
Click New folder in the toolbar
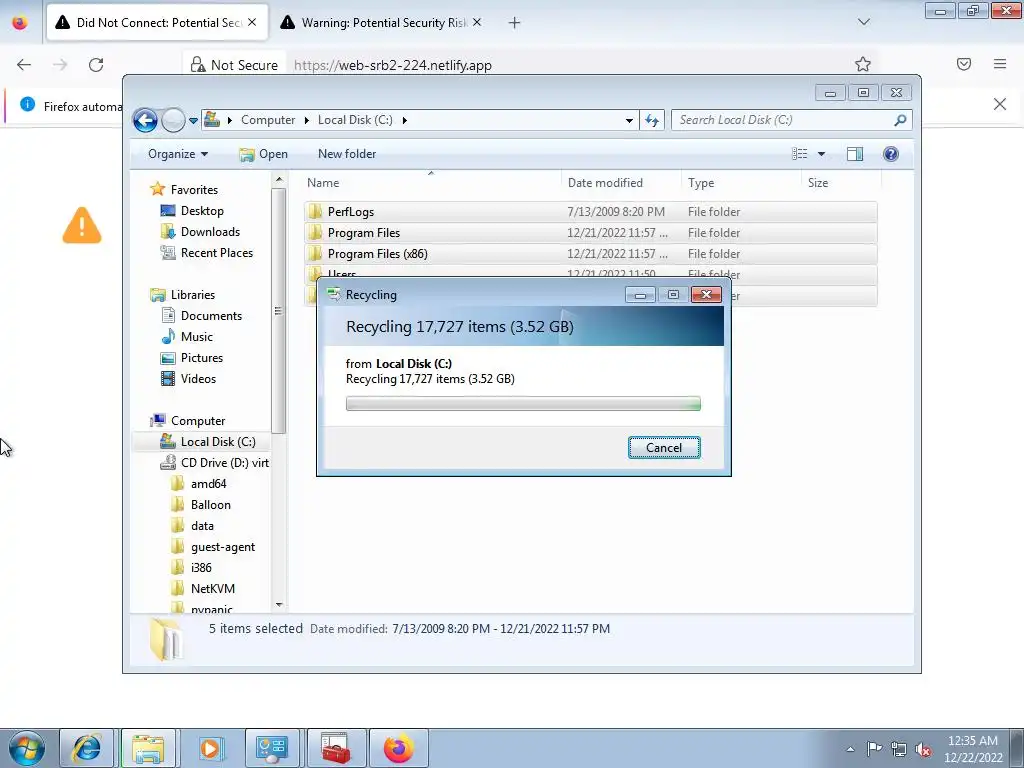tap(347, 154)
